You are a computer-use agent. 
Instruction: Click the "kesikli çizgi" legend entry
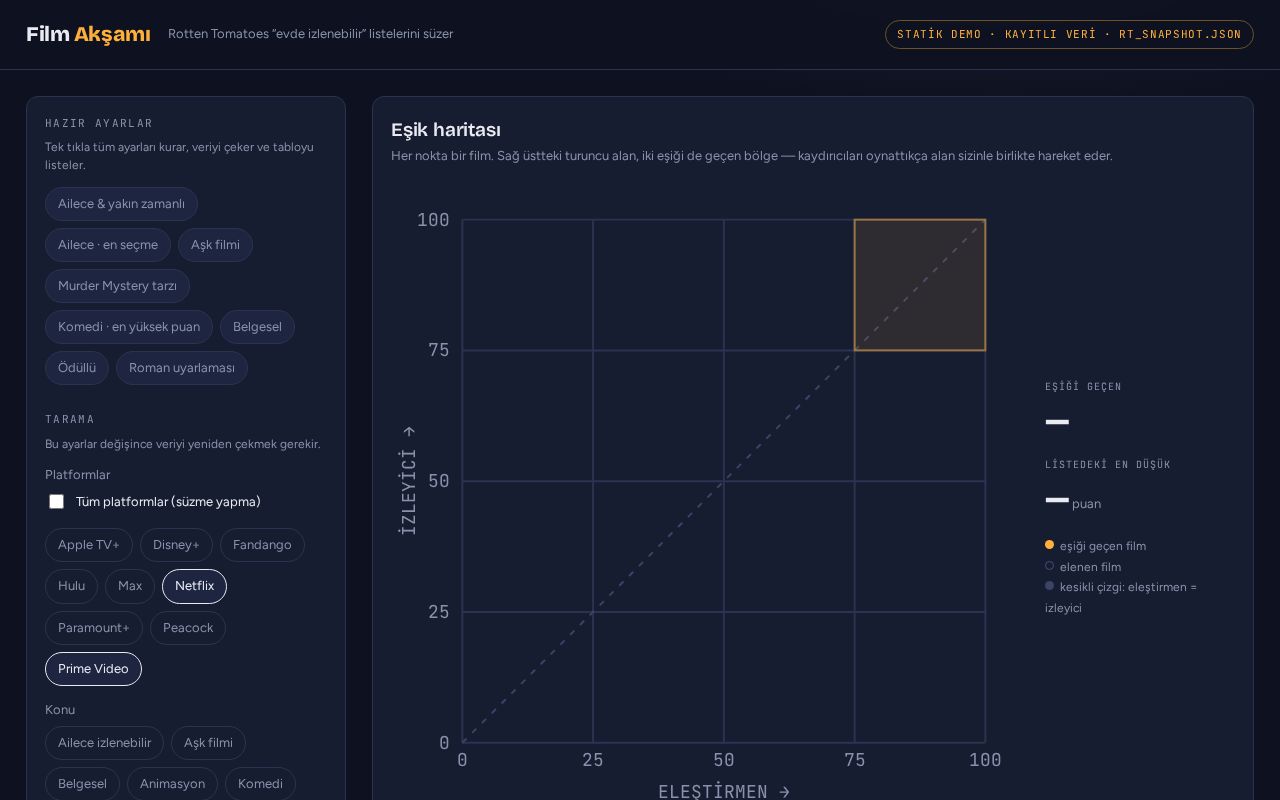click(1121, 597)
